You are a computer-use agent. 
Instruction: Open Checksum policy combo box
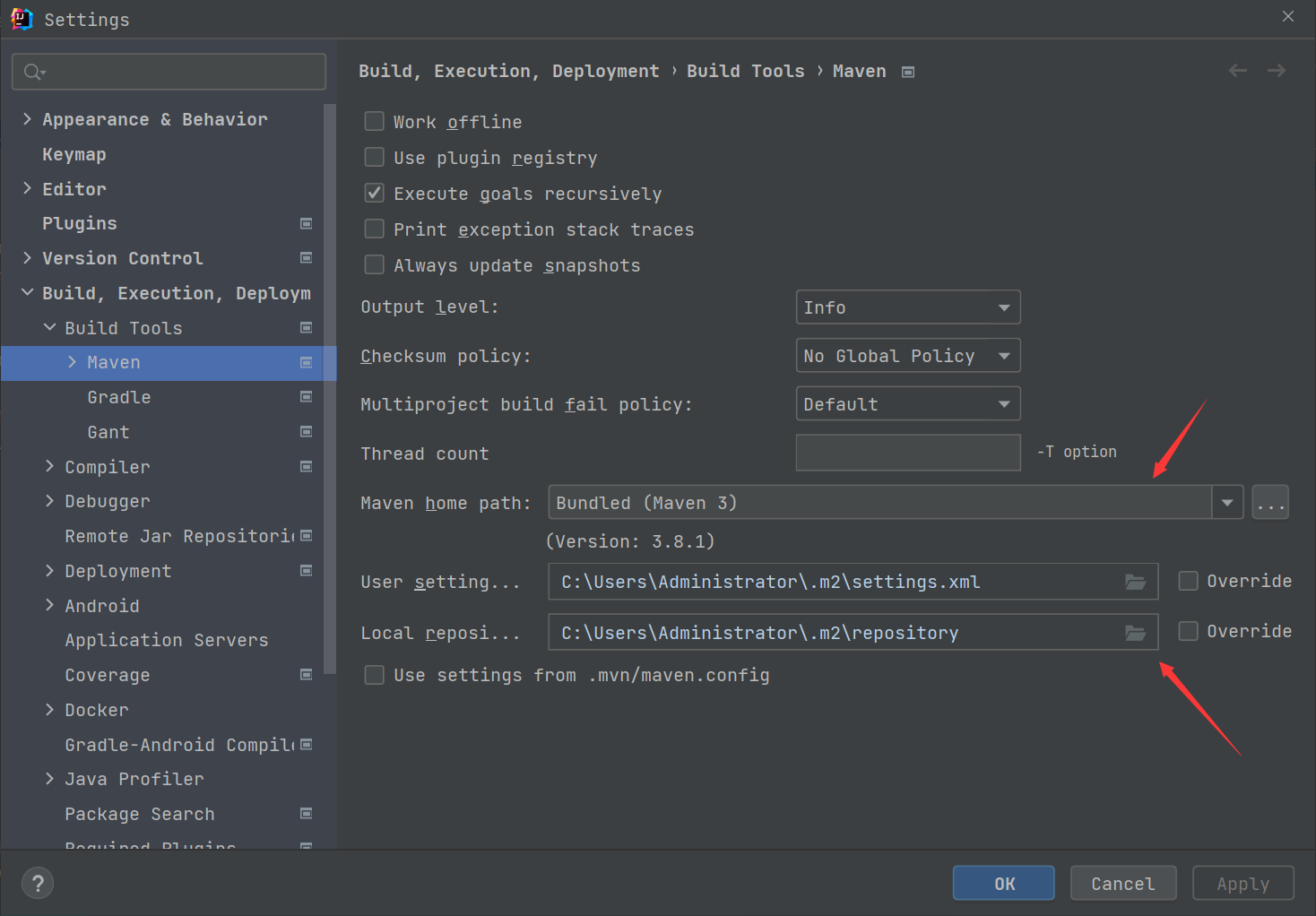tap(907, 356)
